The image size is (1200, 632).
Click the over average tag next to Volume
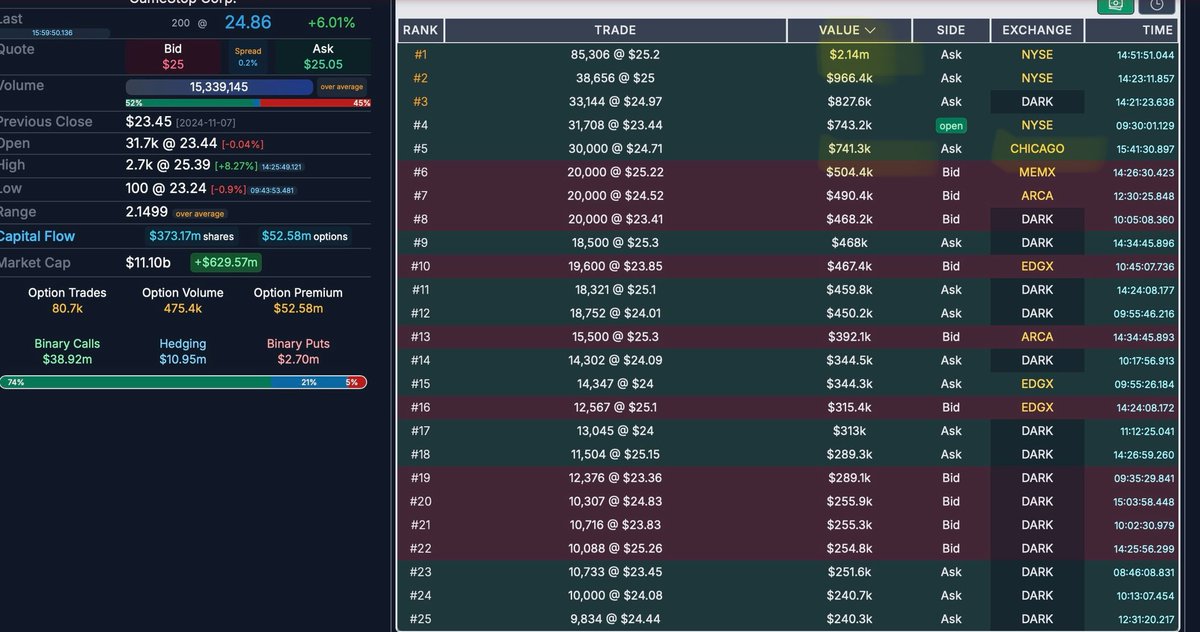pyautogui.click(x=342, y=87)
